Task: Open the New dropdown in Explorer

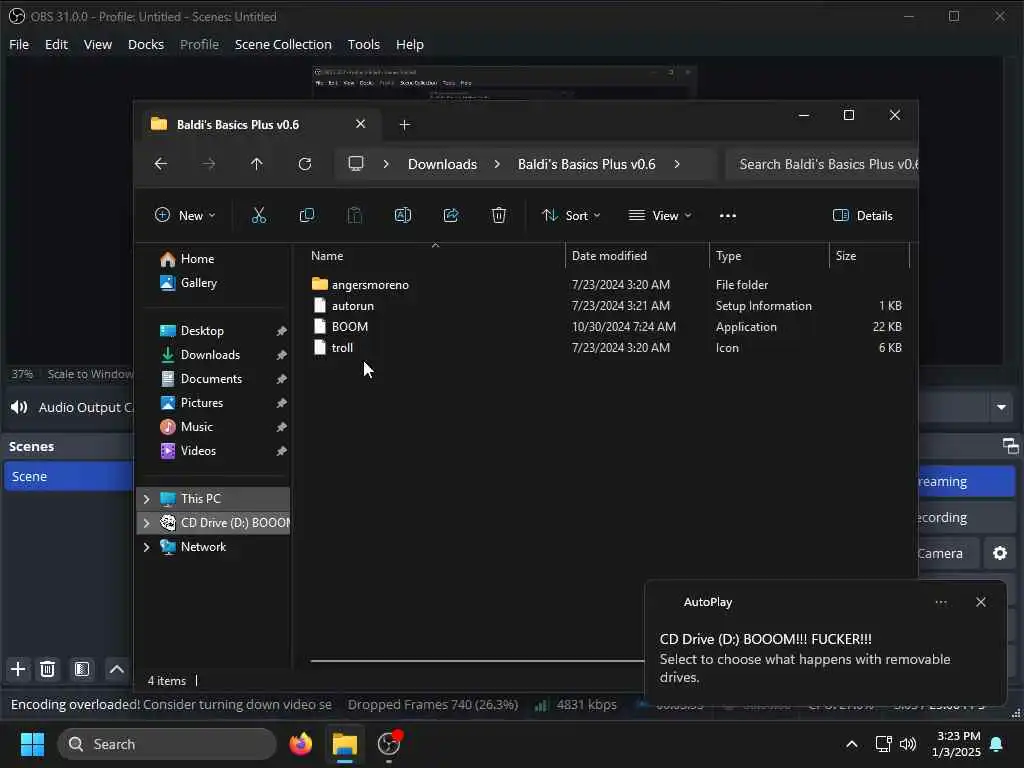Action: tap(185, 216)
